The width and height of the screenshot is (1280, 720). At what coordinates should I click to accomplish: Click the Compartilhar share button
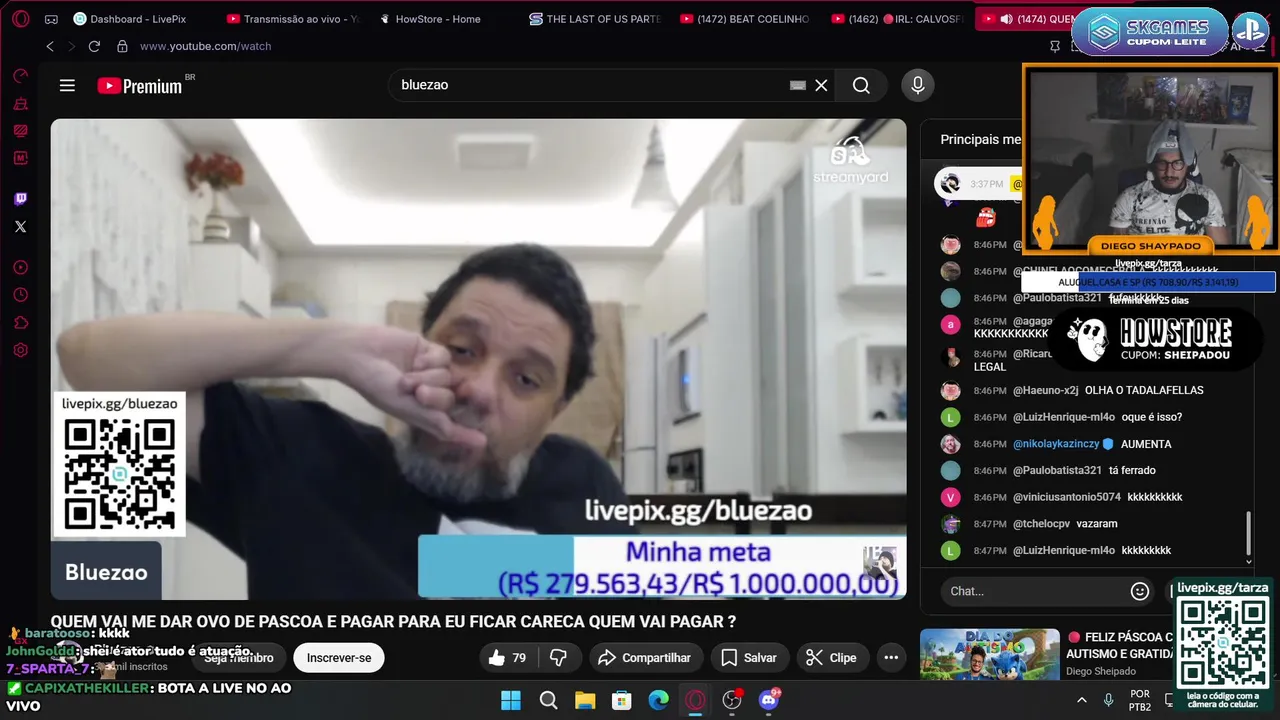644,658
